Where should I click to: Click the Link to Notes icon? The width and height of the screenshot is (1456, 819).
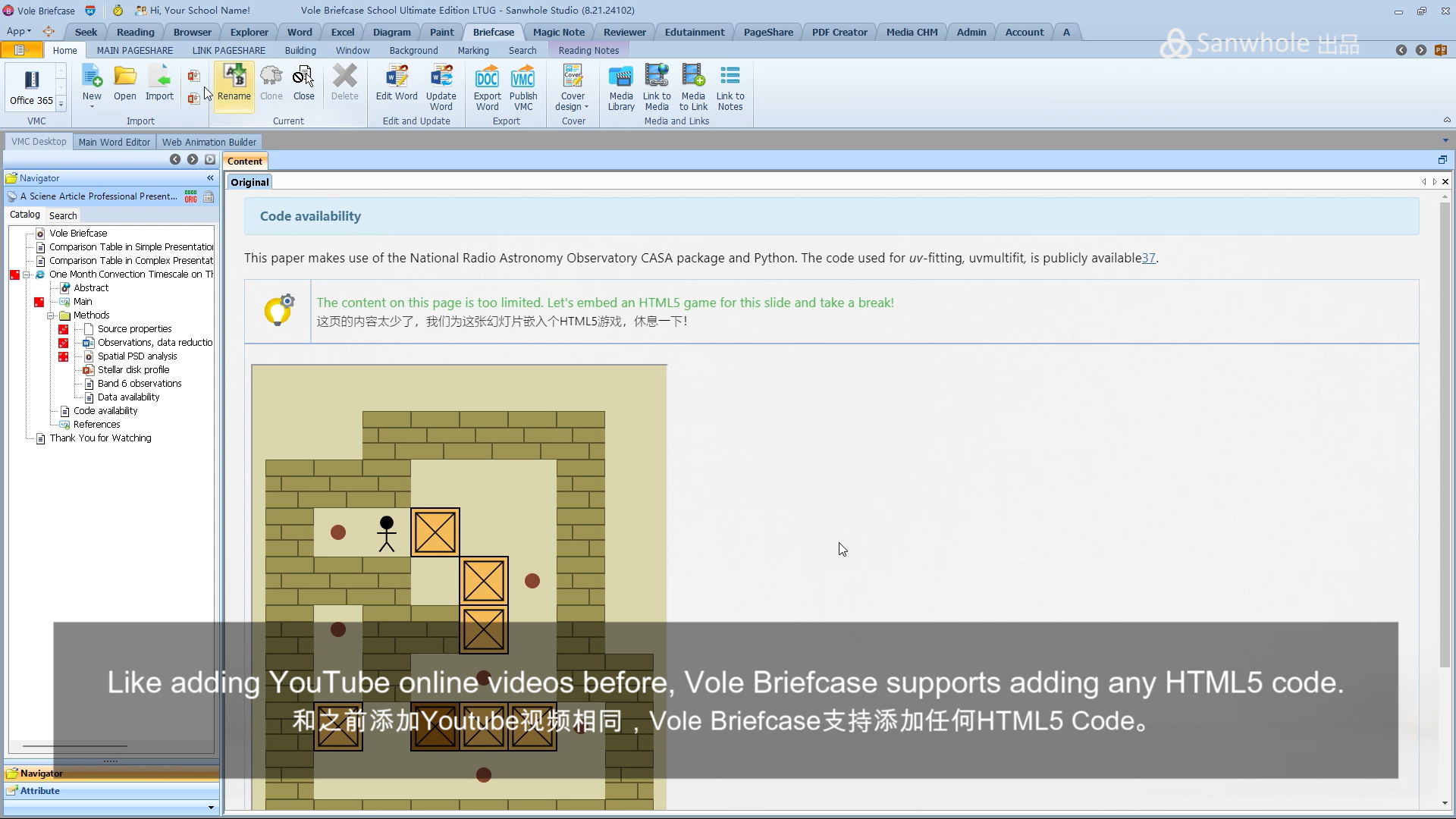[x=730, y=83]
